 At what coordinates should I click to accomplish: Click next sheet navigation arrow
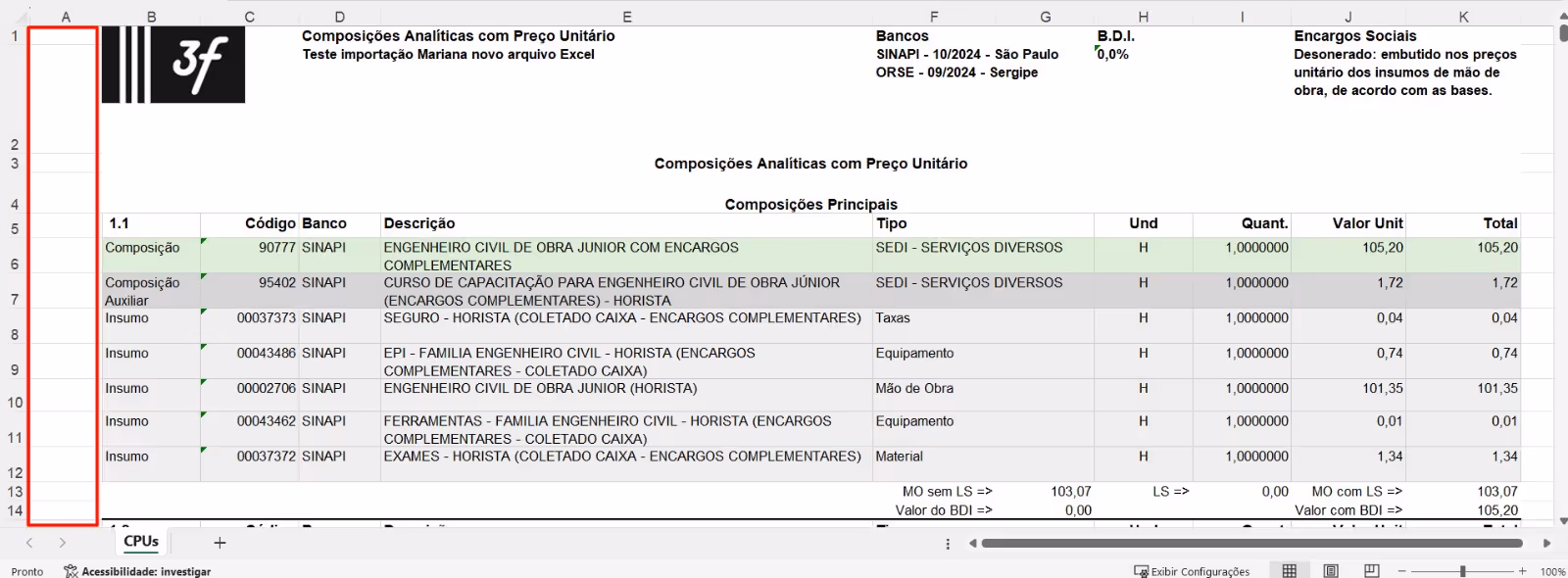[63, 543]
